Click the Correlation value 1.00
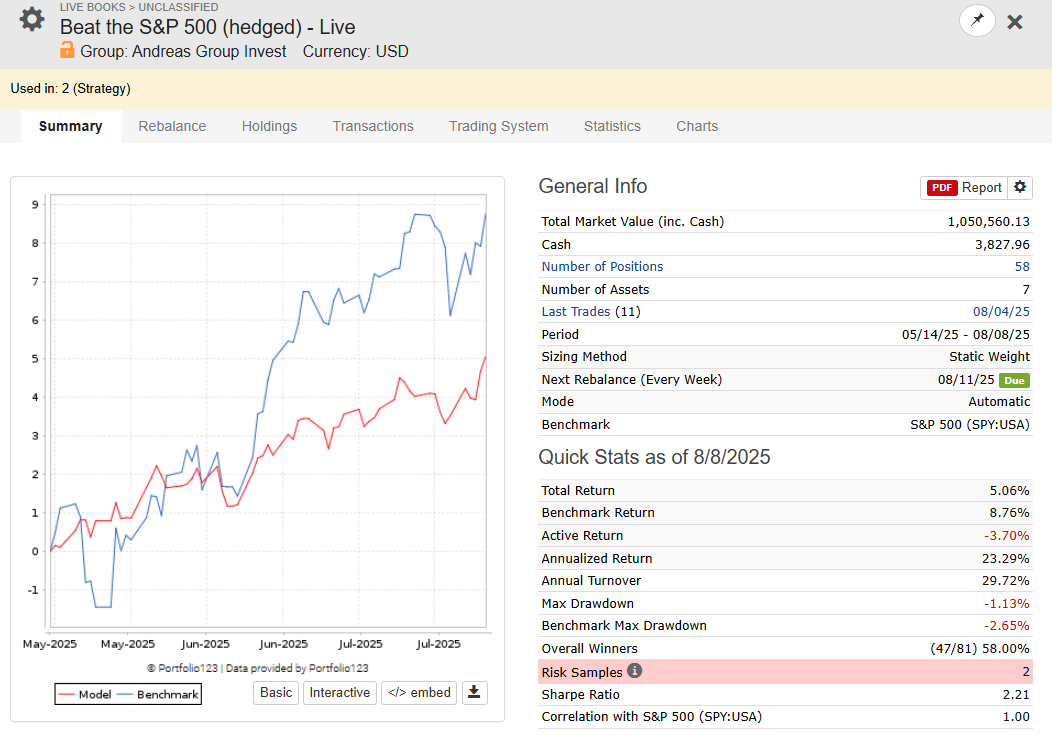 (1016, 717)
